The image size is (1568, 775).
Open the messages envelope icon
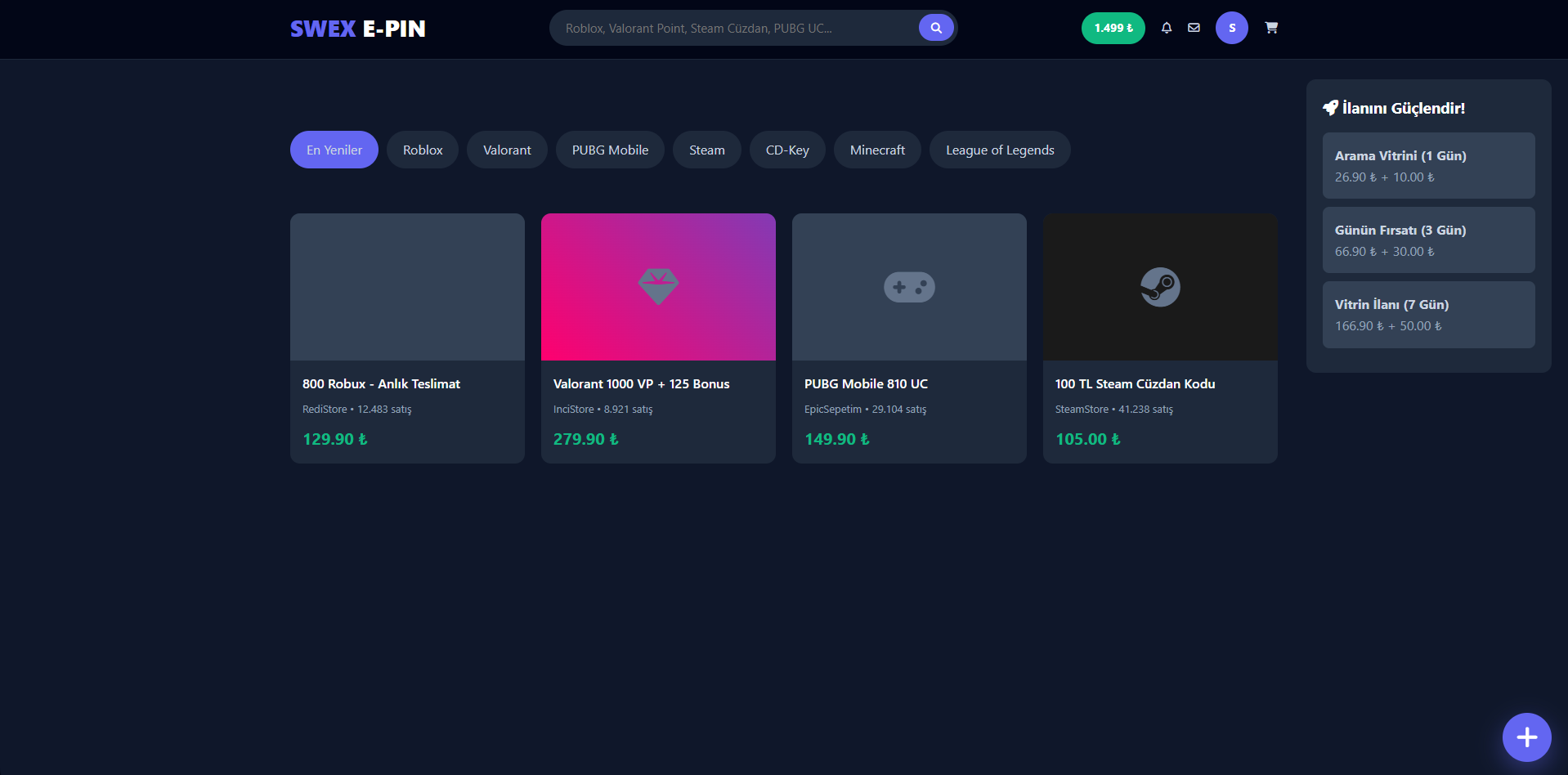click(x=1194, y=28)
